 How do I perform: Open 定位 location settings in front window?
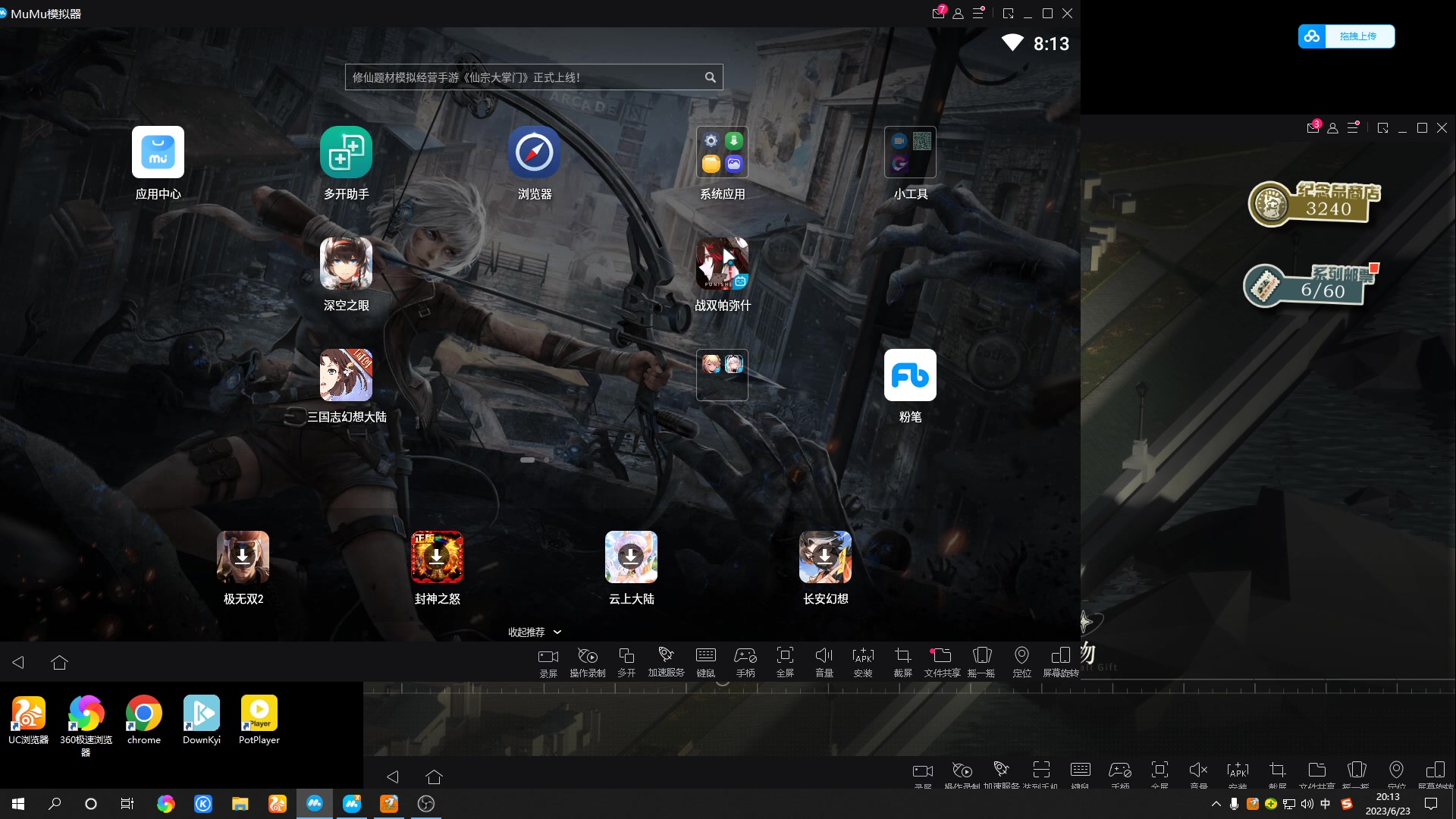point(1021,661)
